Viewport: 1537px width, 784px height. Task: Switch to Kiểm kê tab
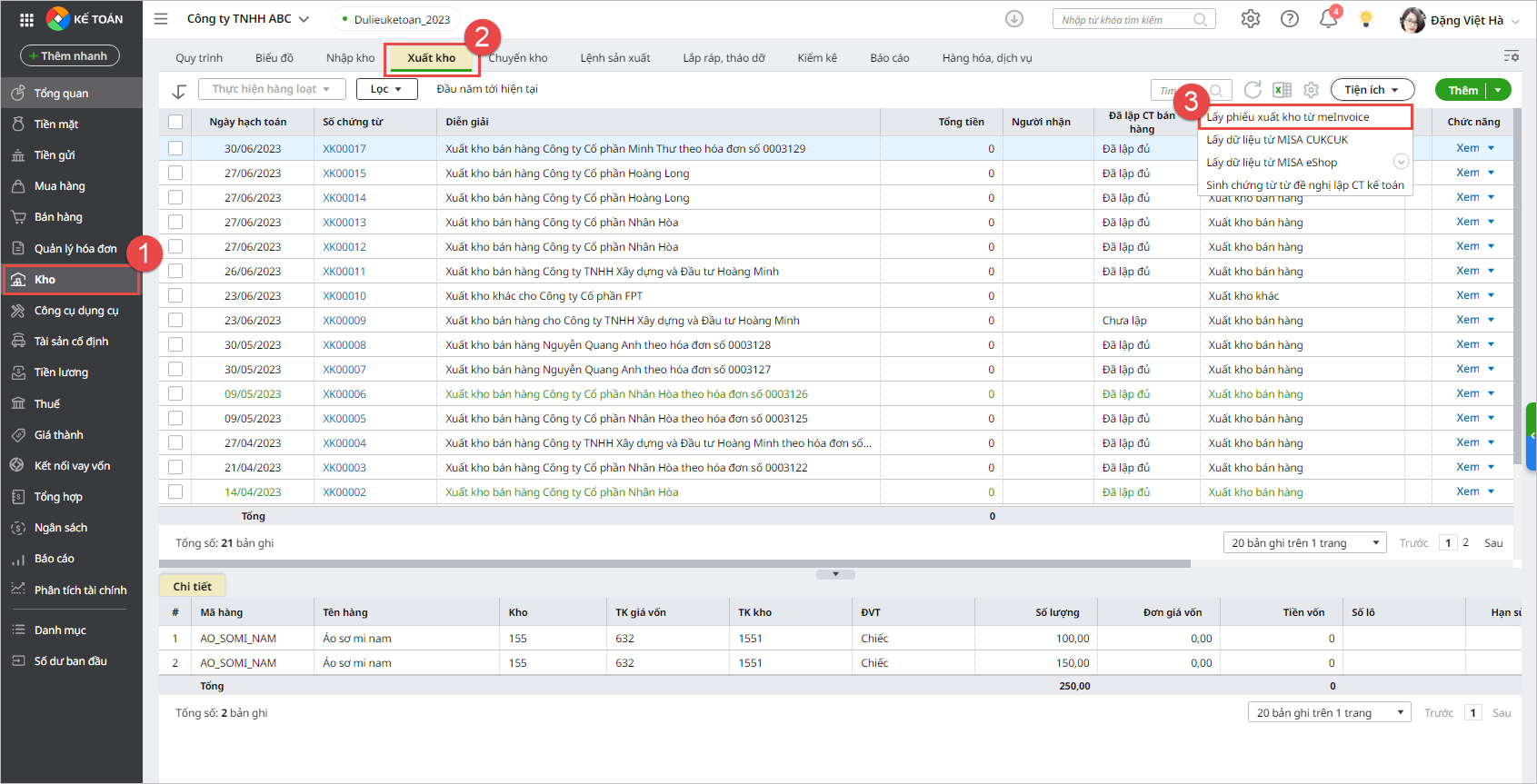[817, 58]
